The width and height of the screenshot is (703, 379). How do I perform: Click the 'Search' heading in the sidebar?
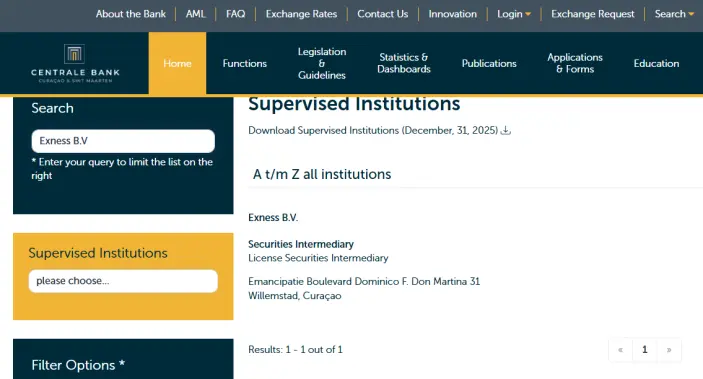(x=52, y=108)
